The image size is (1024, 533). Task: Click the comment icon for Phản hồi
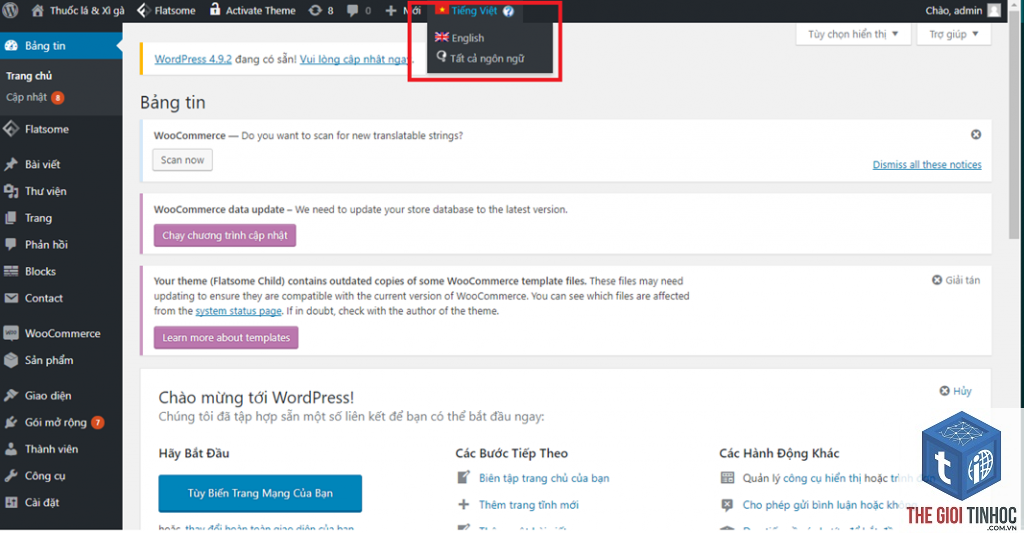11,244
